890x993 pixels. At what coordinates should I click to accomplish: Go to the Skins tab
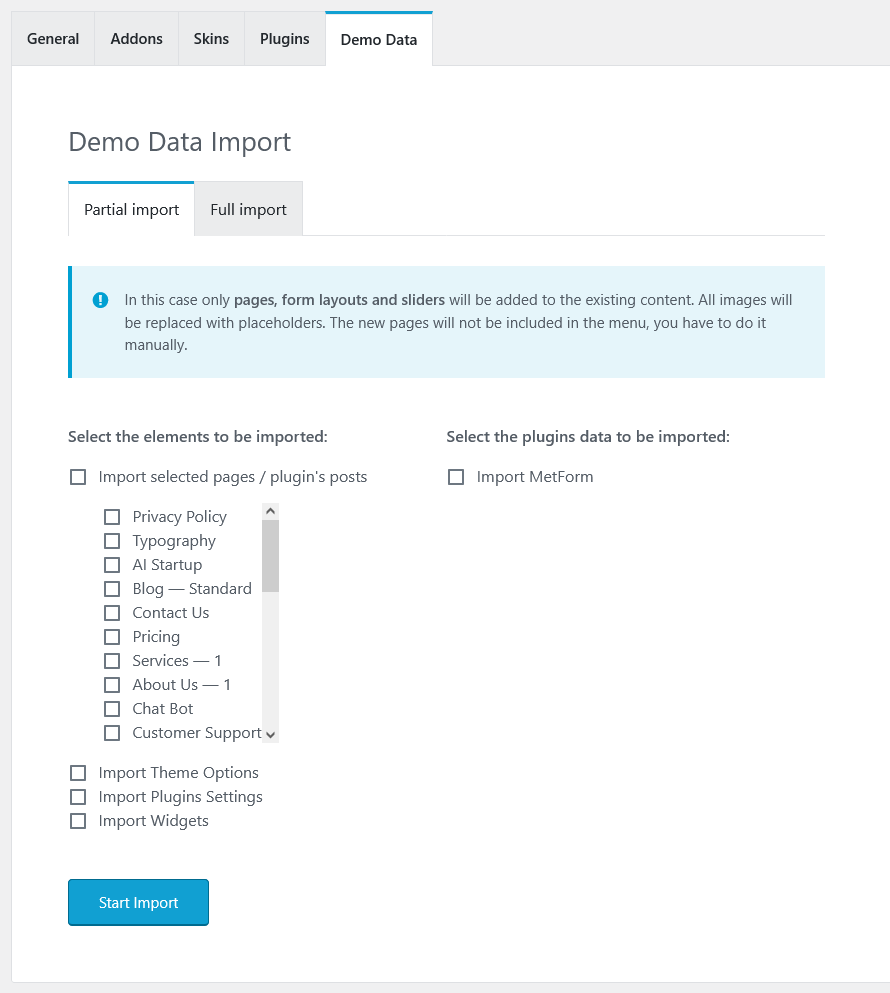click(211, 39)
